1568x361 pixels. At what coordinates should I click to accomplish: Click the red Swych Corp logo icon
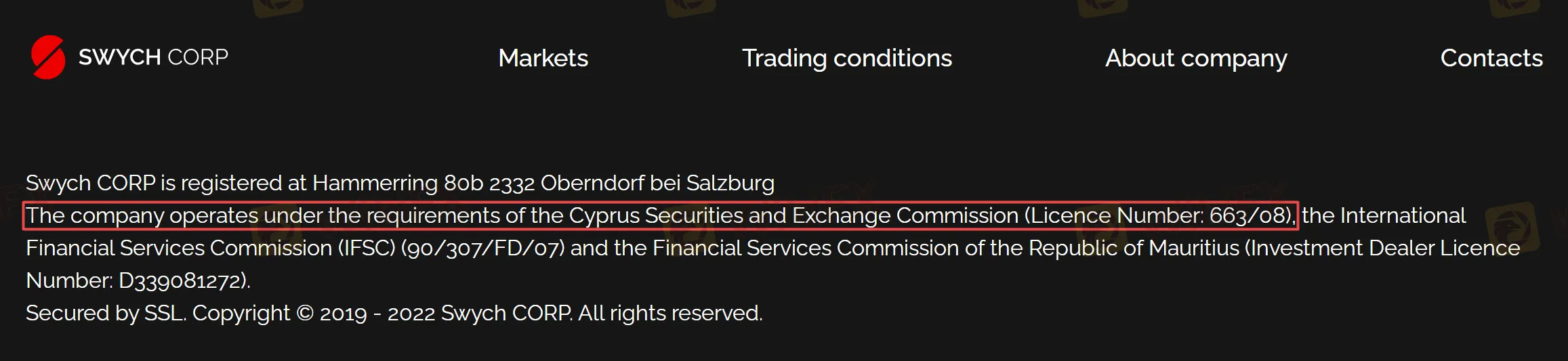[x=48, y=57]
